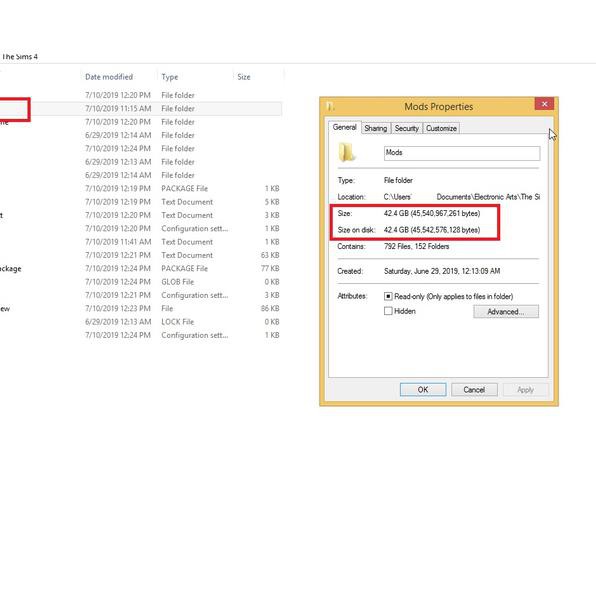Click the Apply button
This screenshot has width=596, height=596.
525,390
